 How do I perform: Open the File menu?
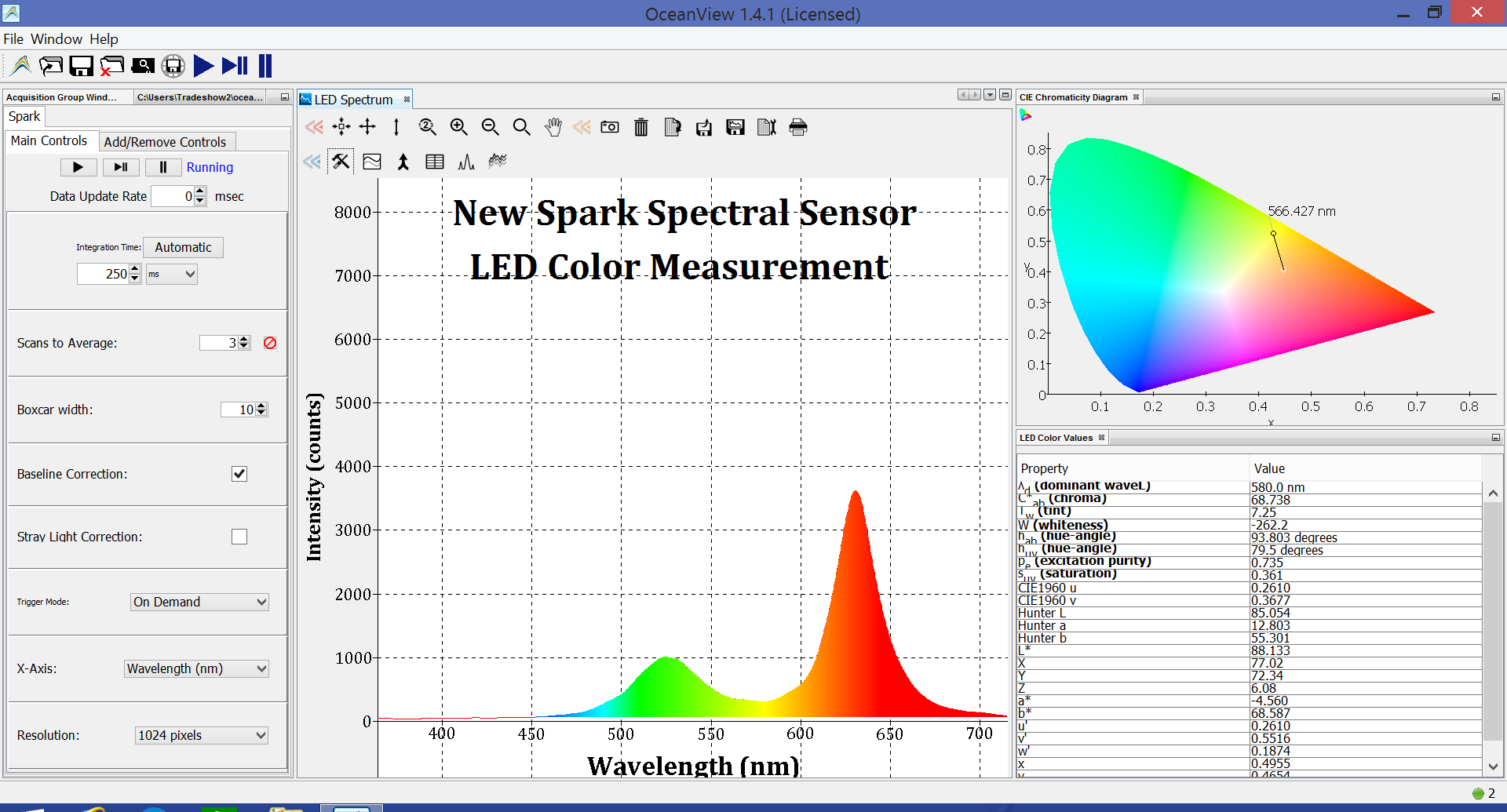(x=13, y=39)
